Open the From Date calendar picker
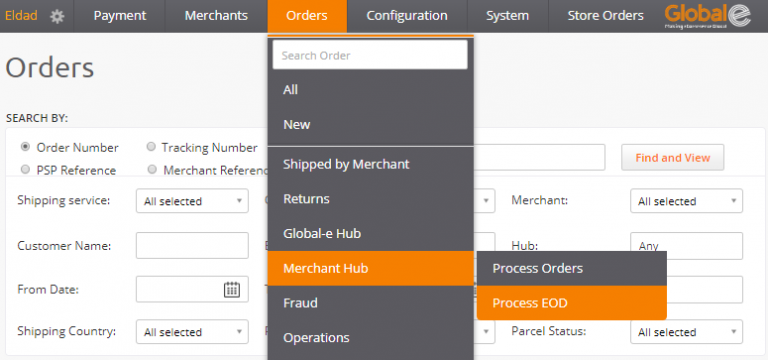The width and height of the screenshot is (768, 360). (x=232, y=289)
